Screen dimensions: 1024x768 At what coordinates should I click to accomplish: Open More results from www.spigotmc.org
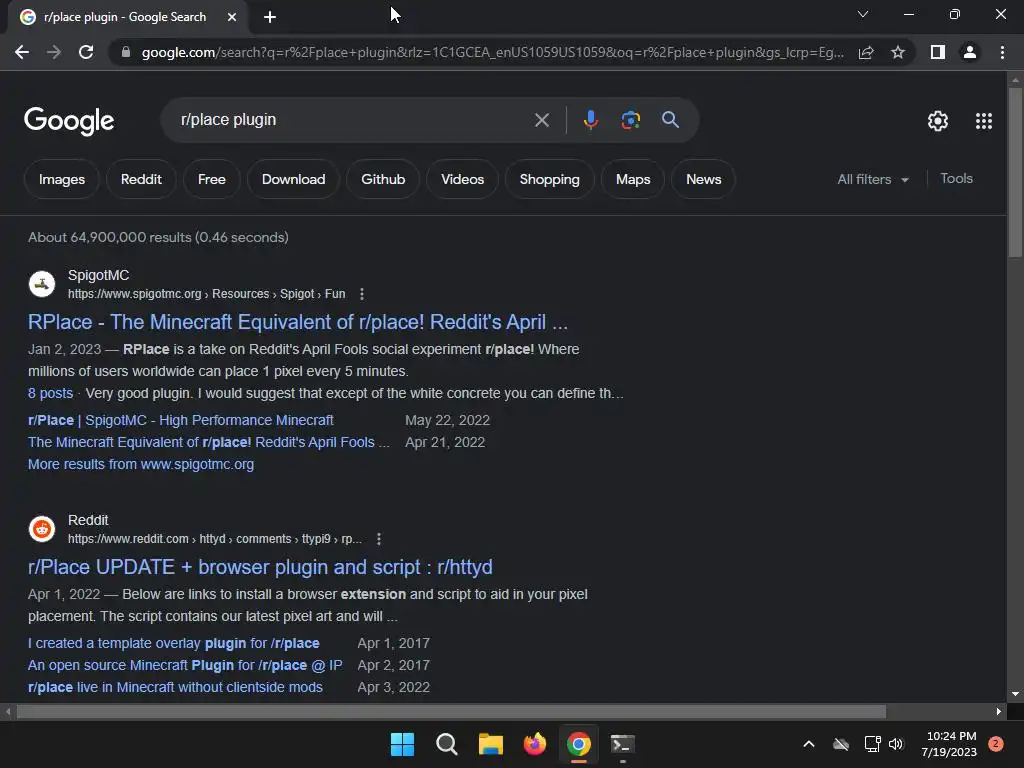tap(141, 464)
